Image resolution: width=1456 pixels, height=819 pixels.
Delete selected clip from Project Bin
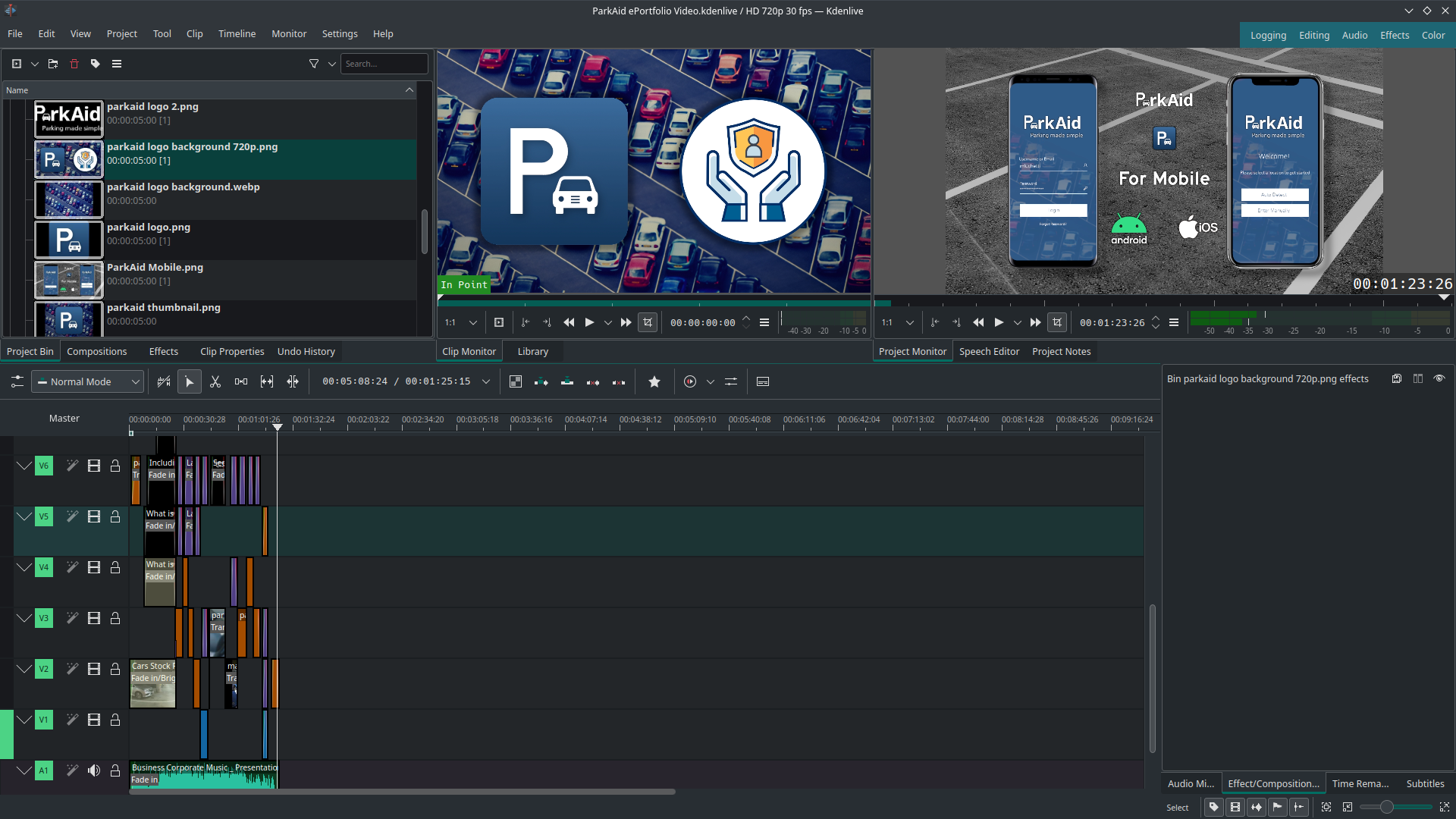pos(74,64)
